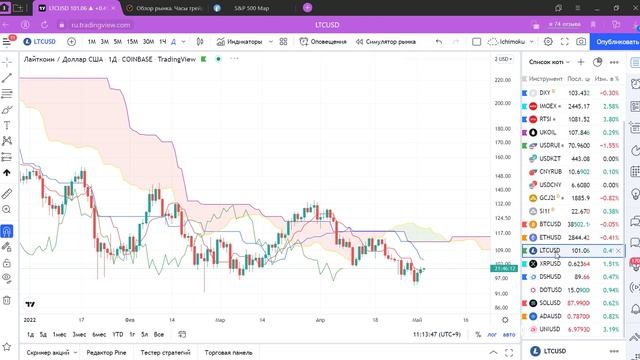Open the main hamburger menu
The width and height of the screenshot is (640, 360).
pos(7,42)
